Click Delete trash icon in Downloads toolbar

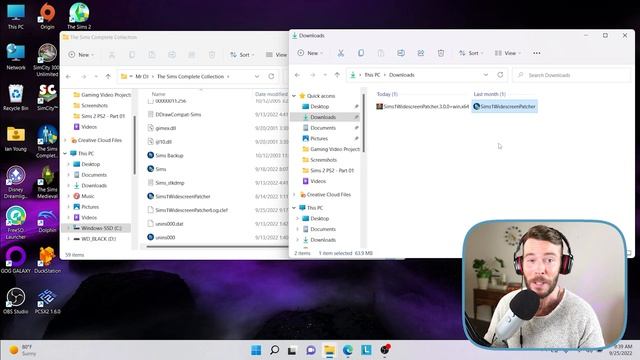click(x=441, y=53)
